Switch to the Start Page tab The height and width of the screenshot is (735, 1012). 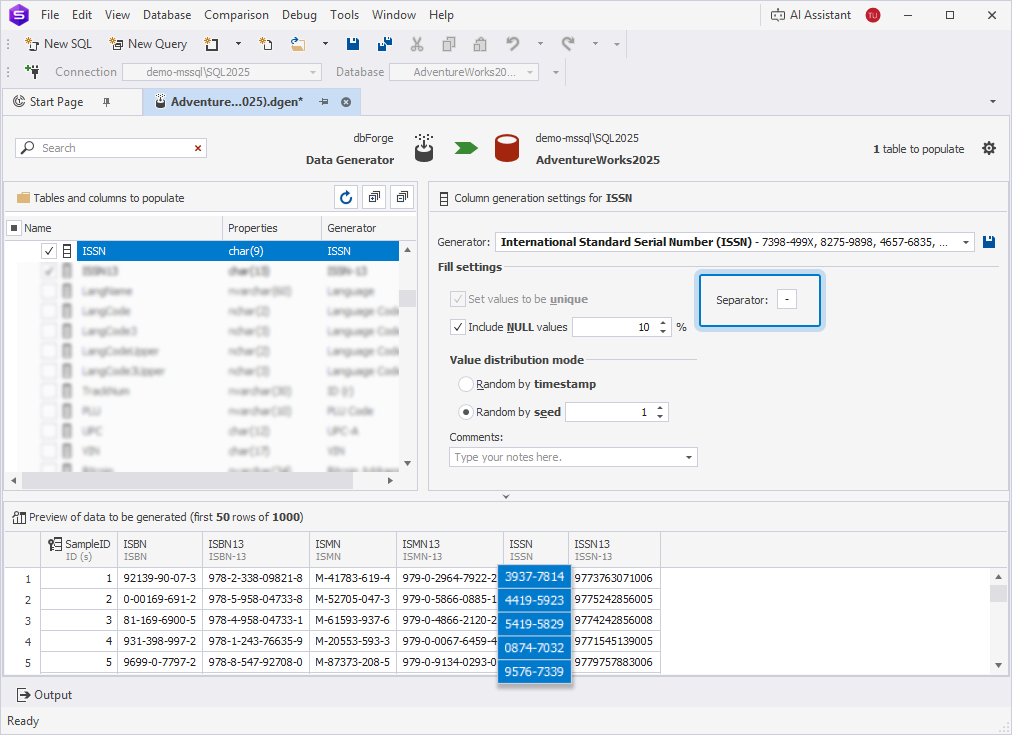pos(57,102)
